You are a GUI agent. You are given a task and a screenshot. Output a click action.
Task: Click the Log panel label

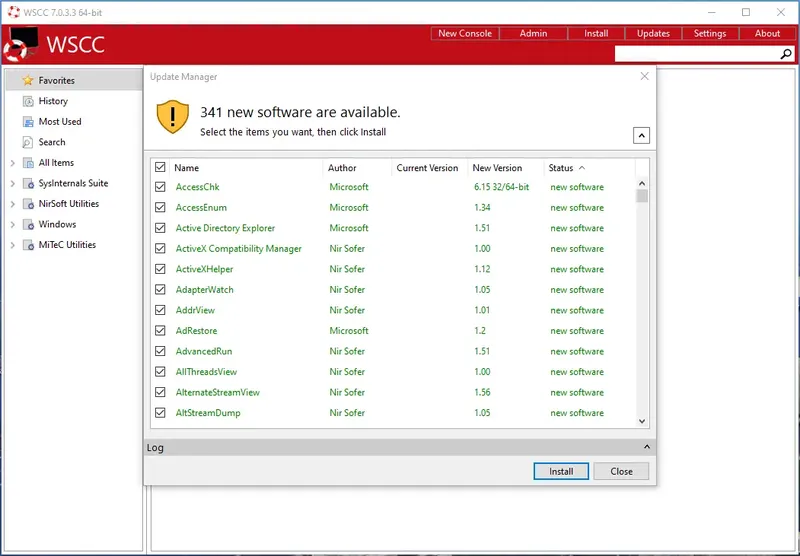155,448
